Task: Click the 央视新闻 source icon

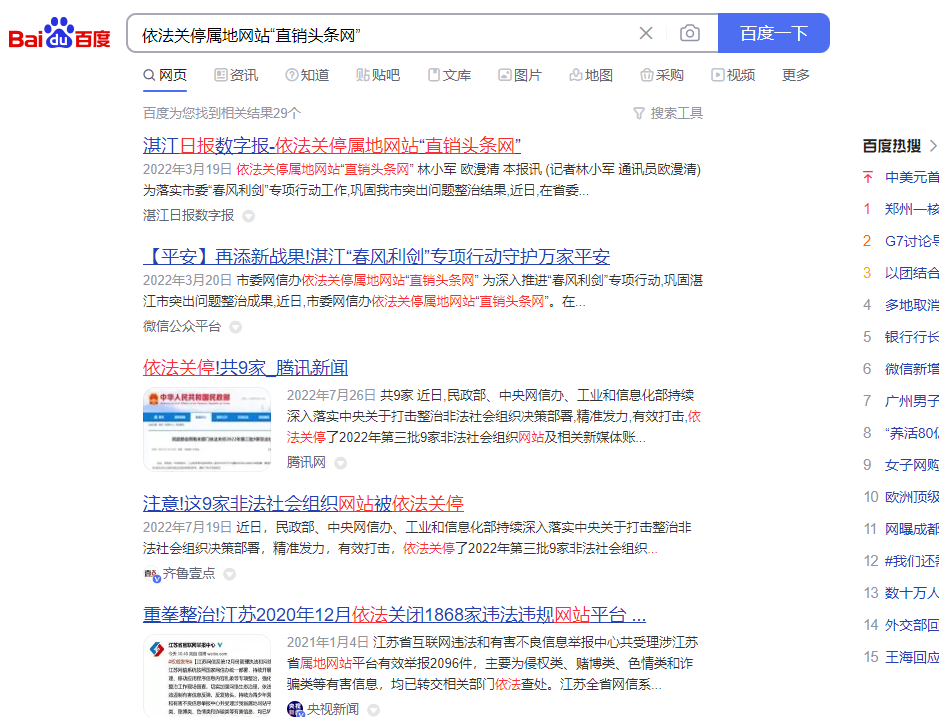Action: tap(295, 710)
